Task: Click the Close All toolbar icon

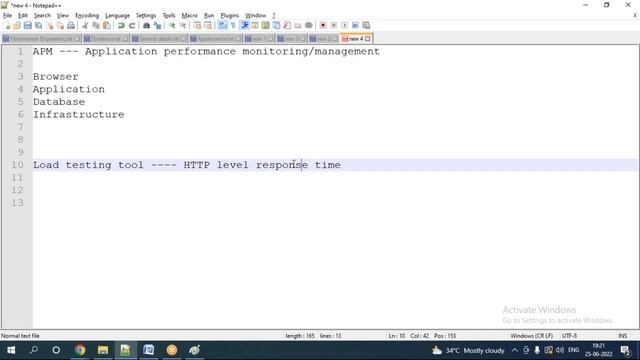Action: click(x=60, y=25)
